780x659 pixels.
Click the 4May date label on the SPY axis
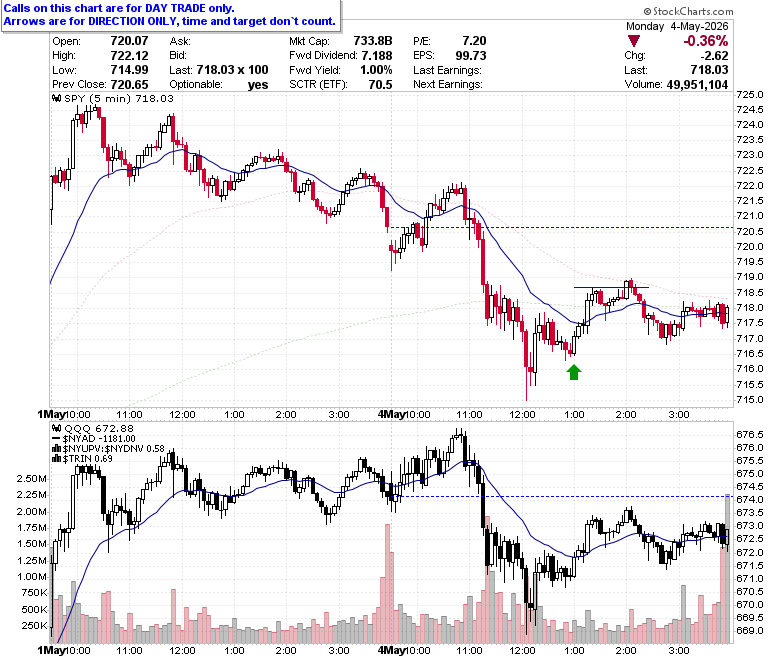click(x=390, y=414)
